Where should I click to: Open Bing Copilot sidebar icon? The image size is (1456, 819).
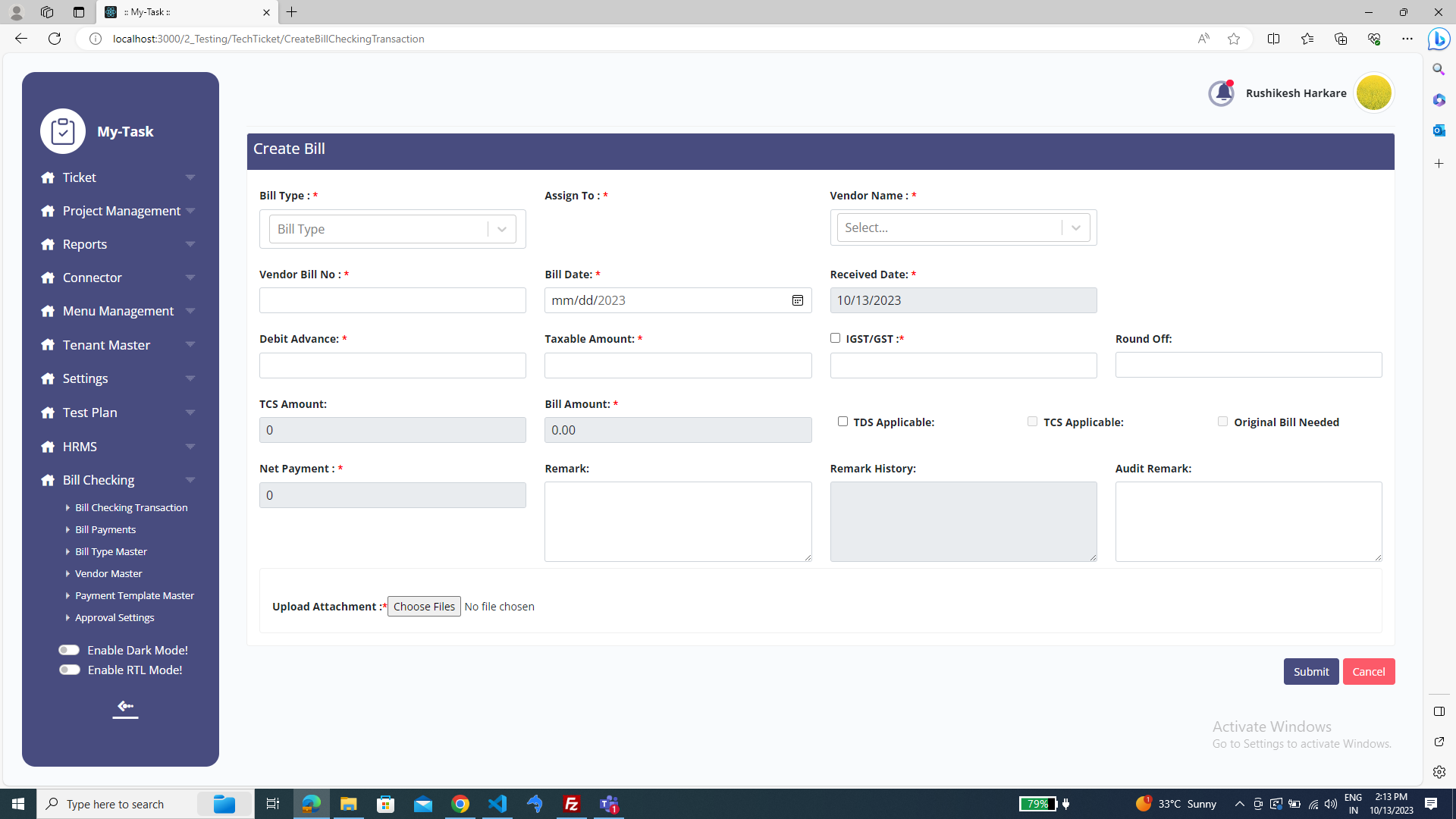tap(1439, 39)
